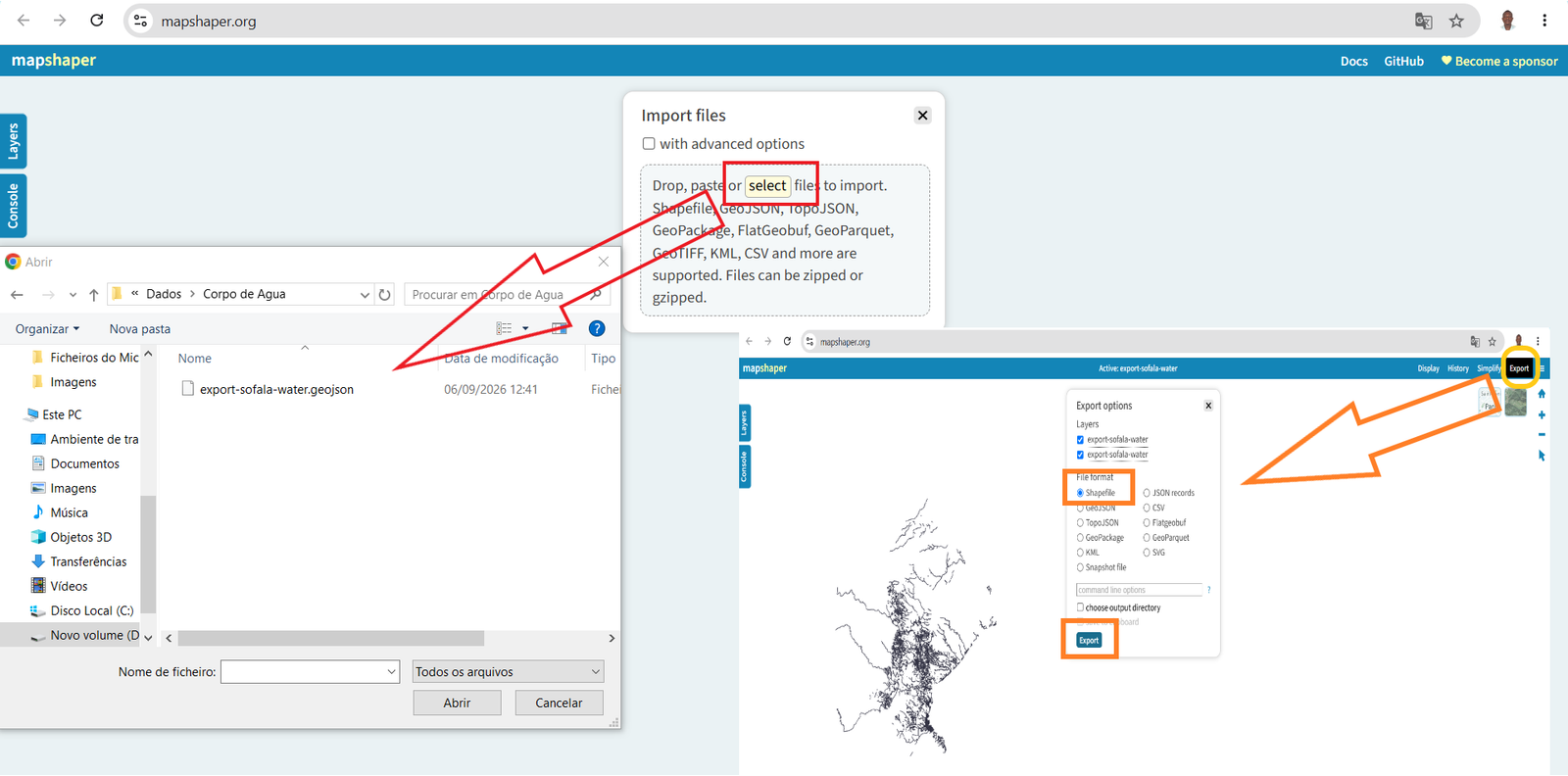
Task: Enable the with advanced options checkbox
Action: pos(649,143)
